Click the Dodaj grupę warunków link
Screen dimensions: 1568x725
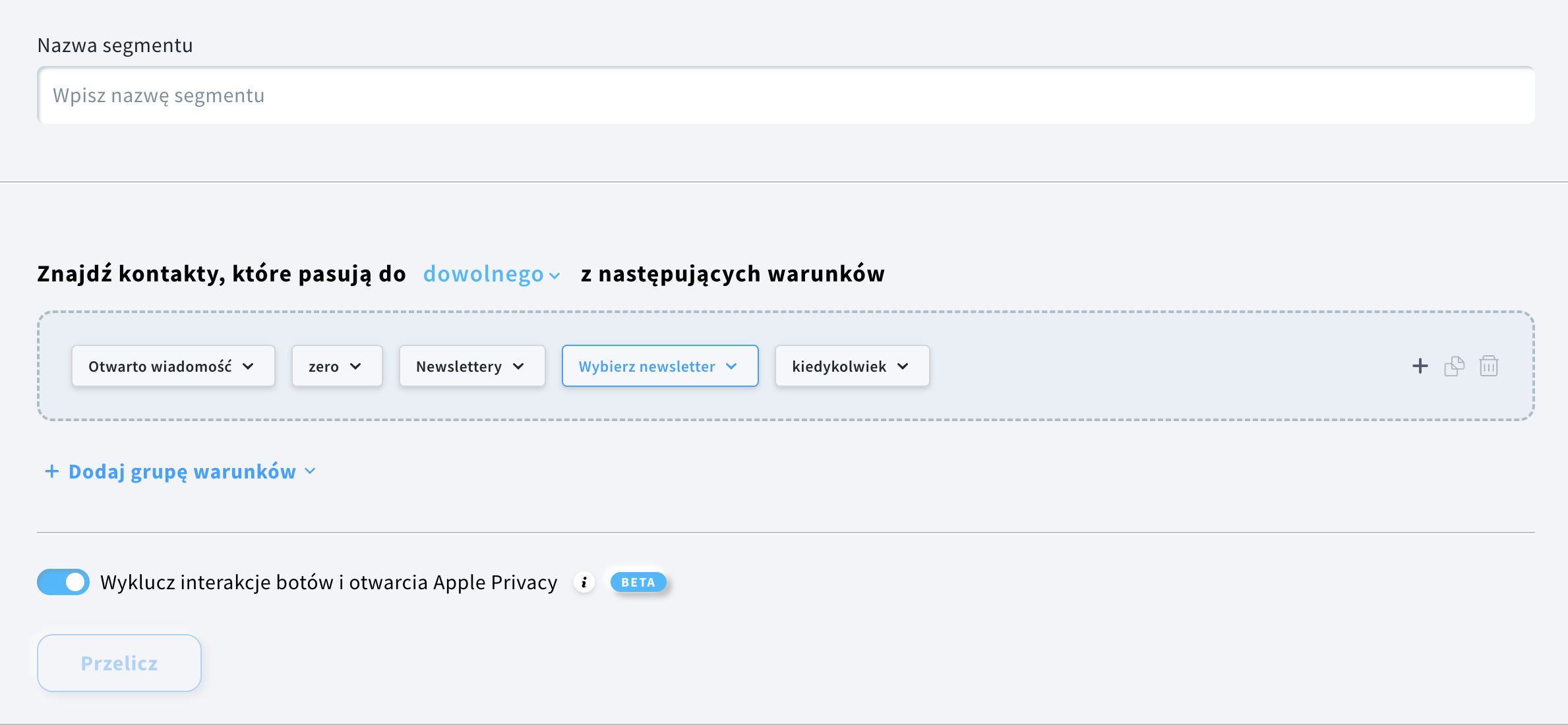pos(181,471)
